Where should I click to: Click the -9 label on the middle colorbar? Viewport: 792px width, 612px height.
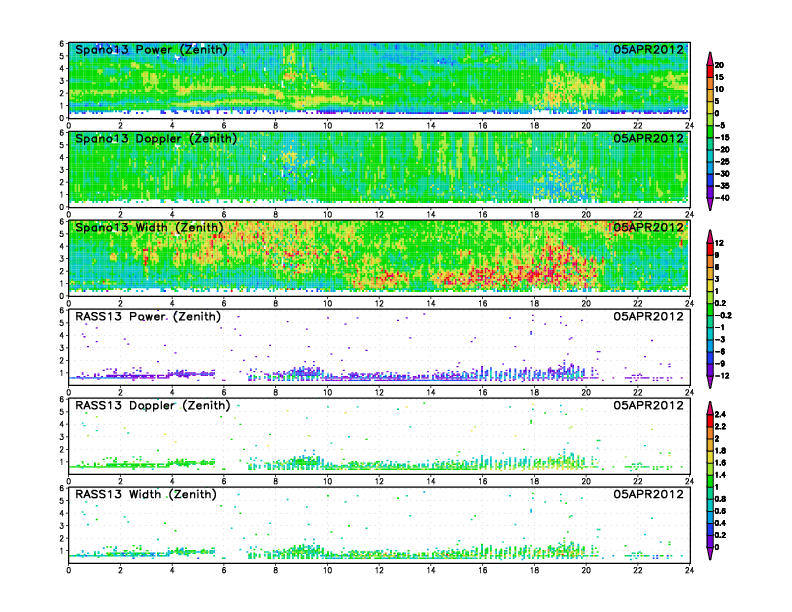point(720,364)
